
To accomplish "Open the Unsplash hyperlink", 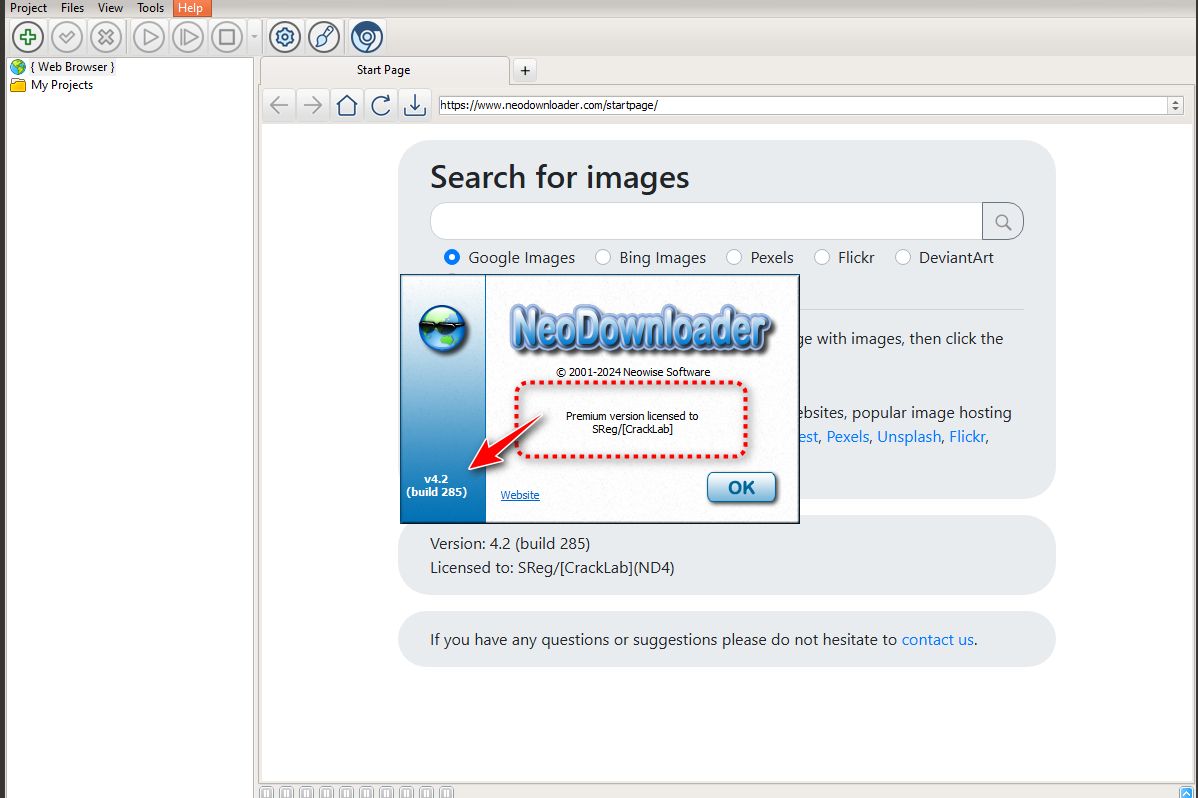I will pos(908,436).
